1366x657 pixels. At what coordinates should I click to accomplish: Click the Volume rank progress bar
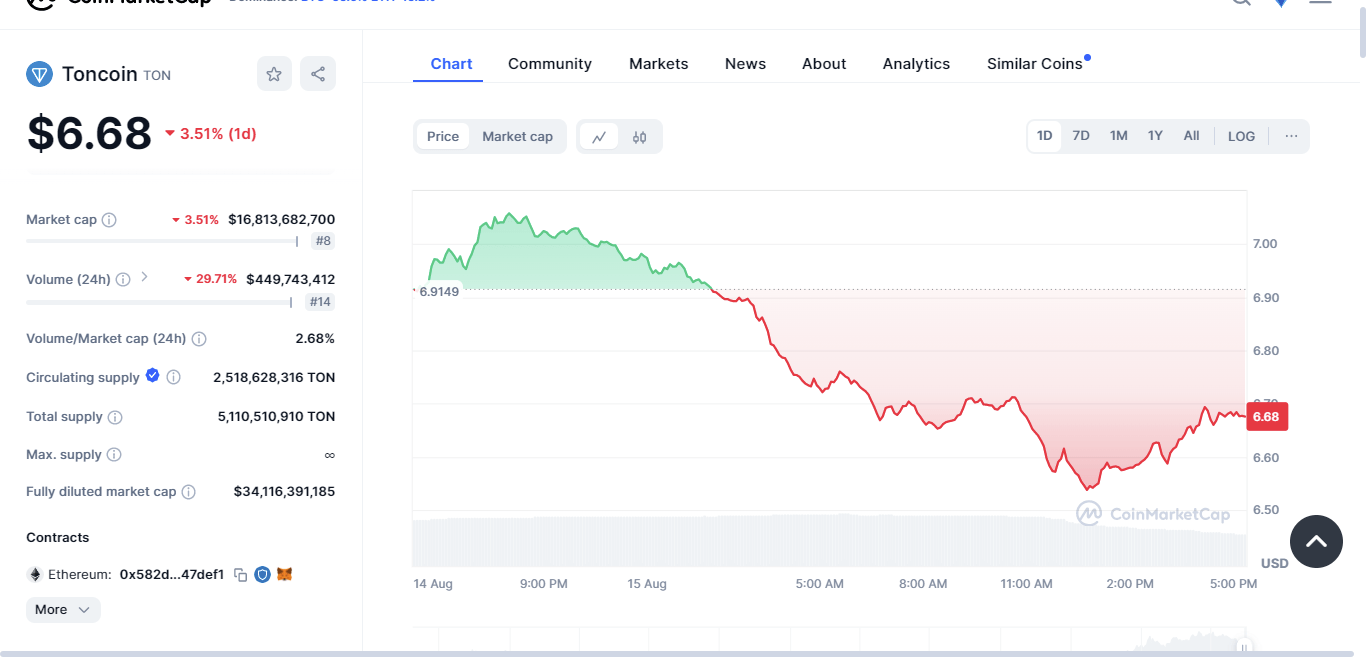pos(159,301)
